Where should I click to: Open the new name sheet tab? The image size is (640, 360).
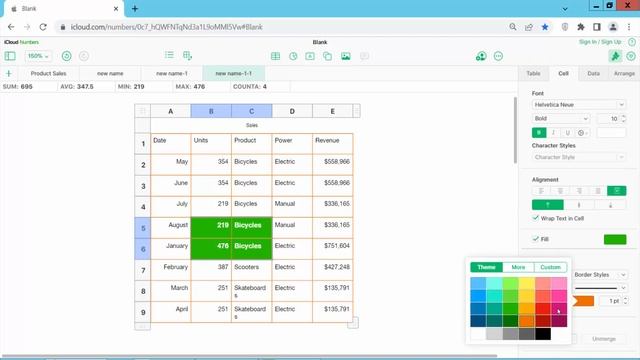coord(110,73)
